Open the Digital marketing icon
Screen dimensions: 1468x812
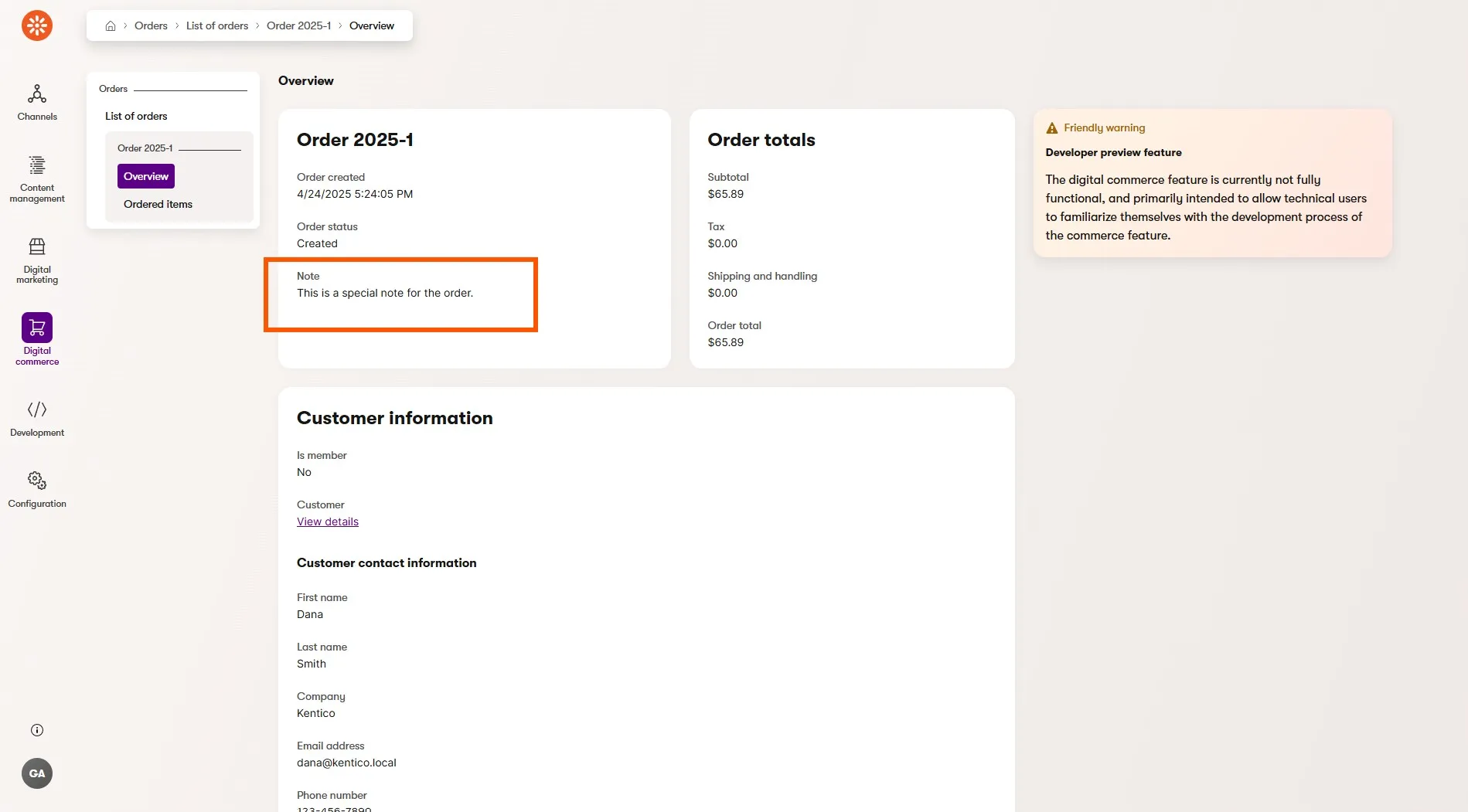click(37, 246)
